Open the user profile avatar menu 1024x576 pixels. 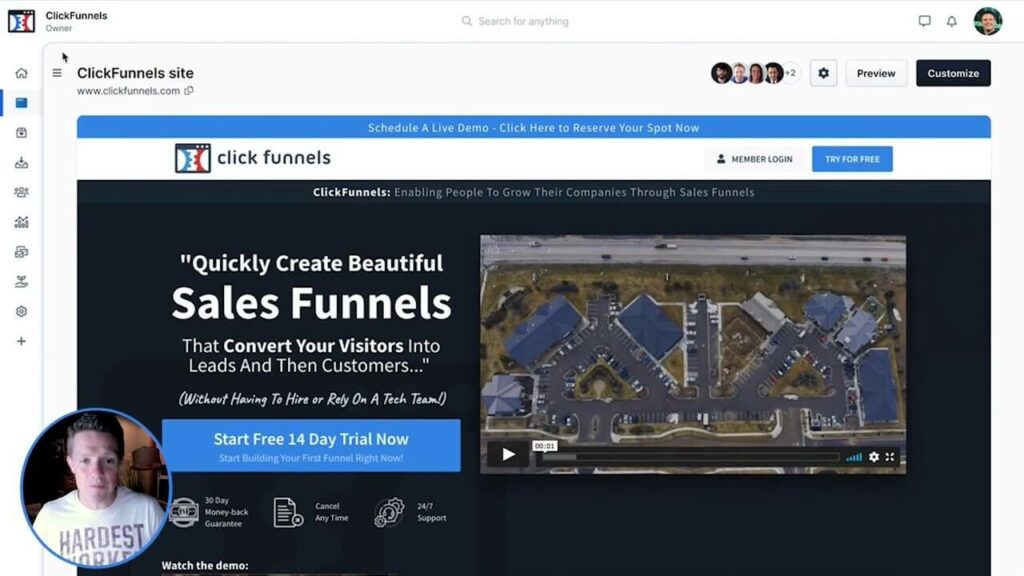pyautogui.click(x=987, y=21)
